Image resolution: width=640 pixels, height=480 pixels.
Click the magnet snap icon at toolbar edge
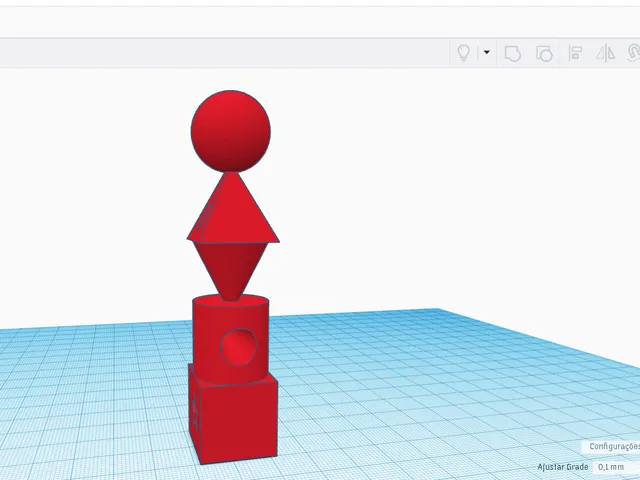coord(634,53)
